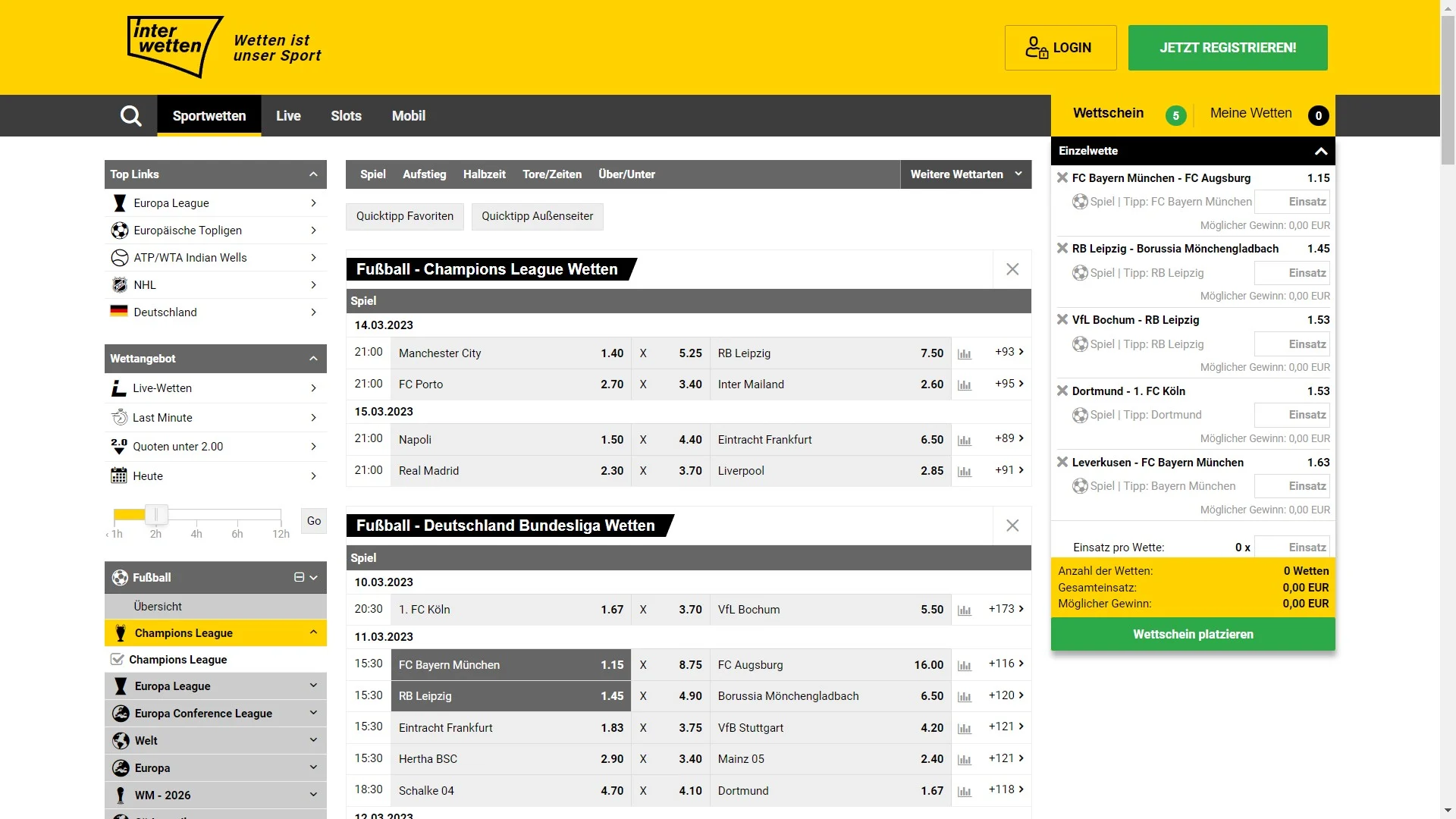
Task: Switch to the Live tab
Action: [288, 116]
